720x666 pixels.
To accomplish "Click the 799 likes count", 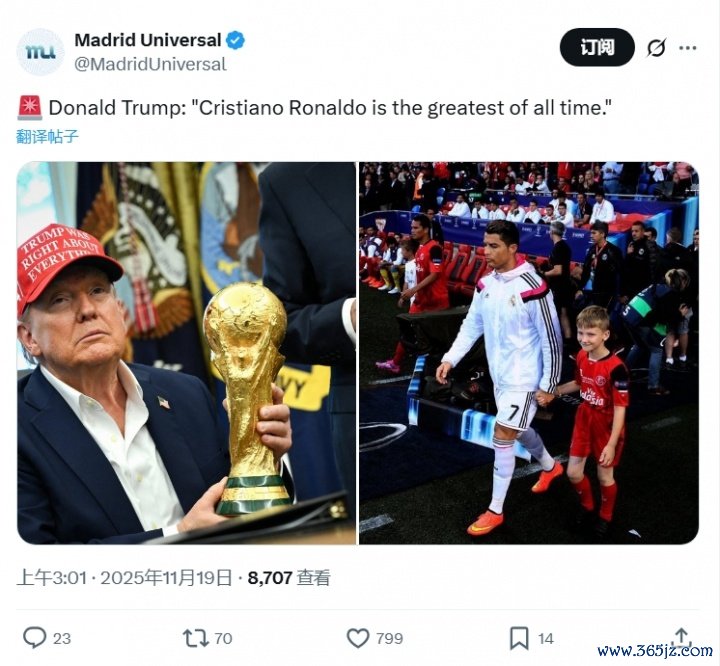I will point(389,638).
